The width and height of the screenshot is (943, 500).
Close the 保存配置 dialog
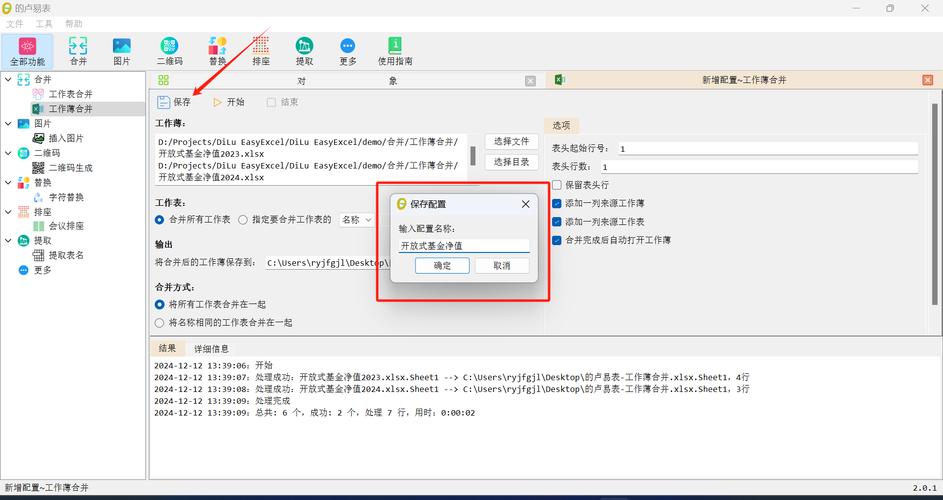(x=526, y=204)
